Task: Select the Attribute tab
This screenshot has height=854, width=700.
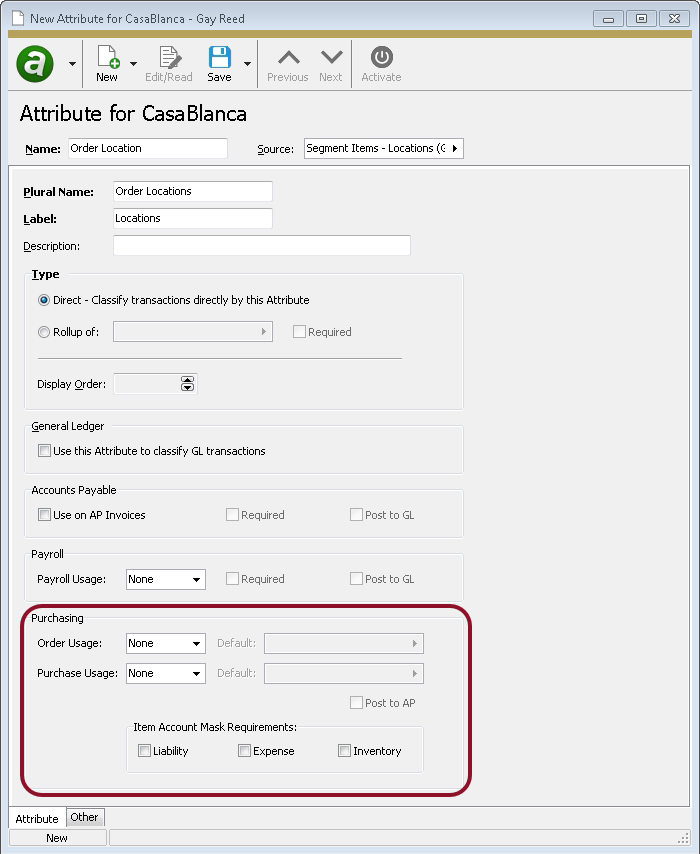Action: click(36, 818)
